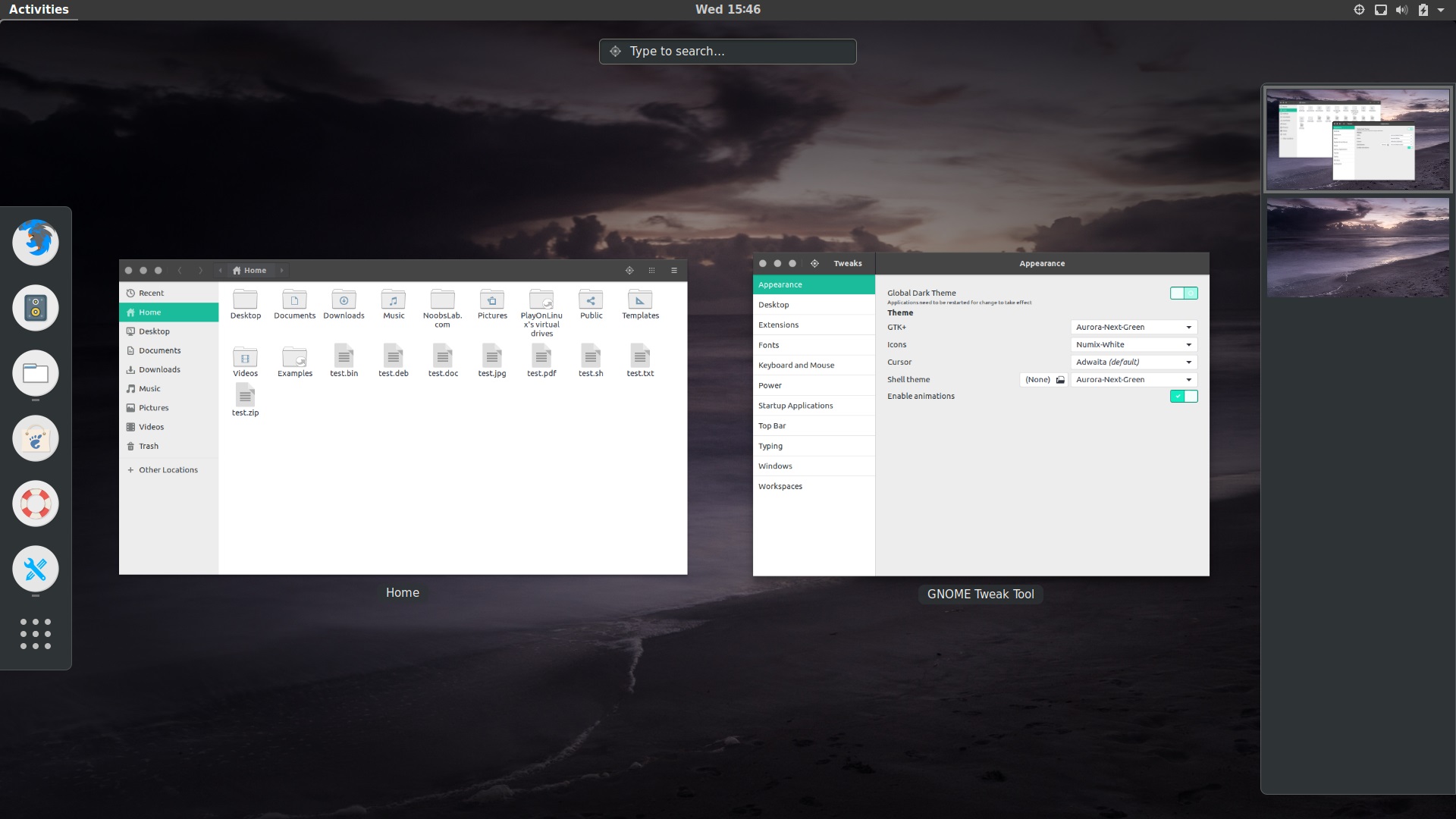Open the Activities menu

[x=38, y=9]
